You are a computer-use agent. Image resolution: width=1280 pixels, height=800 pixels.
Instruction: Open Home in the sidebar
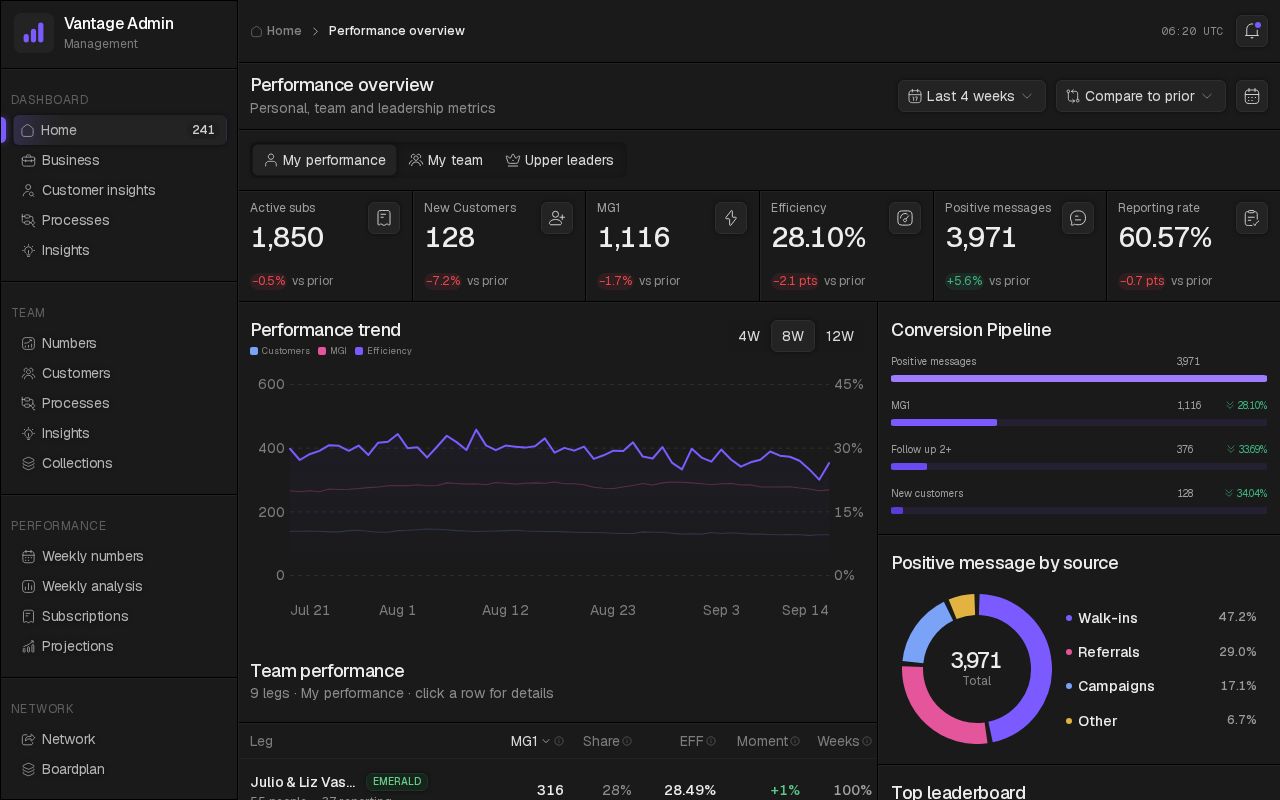[120, 130]
